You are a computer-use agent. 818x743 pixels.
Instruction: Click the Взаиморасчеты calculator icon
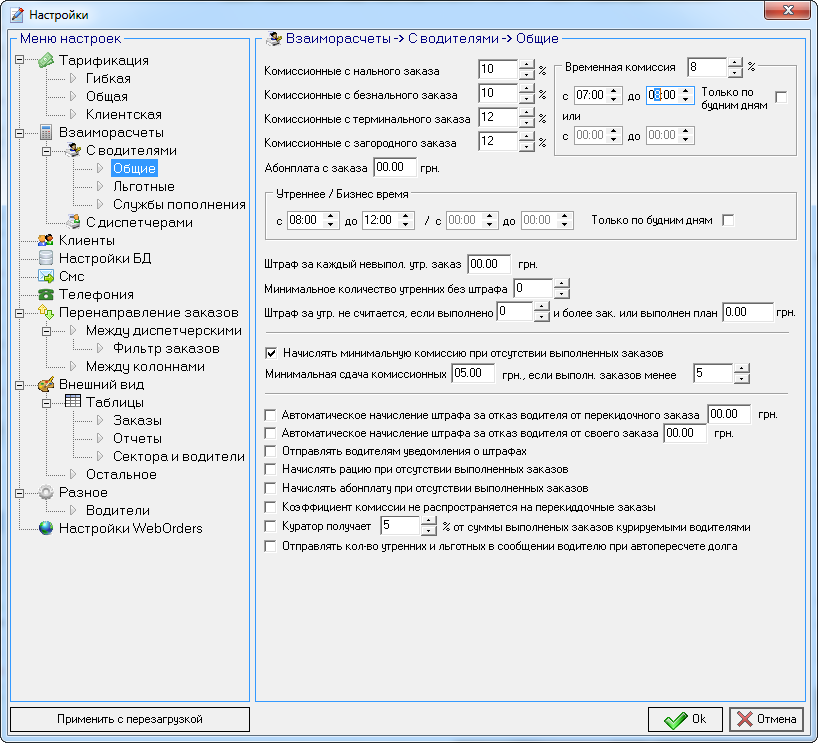(x=46, y=132)
